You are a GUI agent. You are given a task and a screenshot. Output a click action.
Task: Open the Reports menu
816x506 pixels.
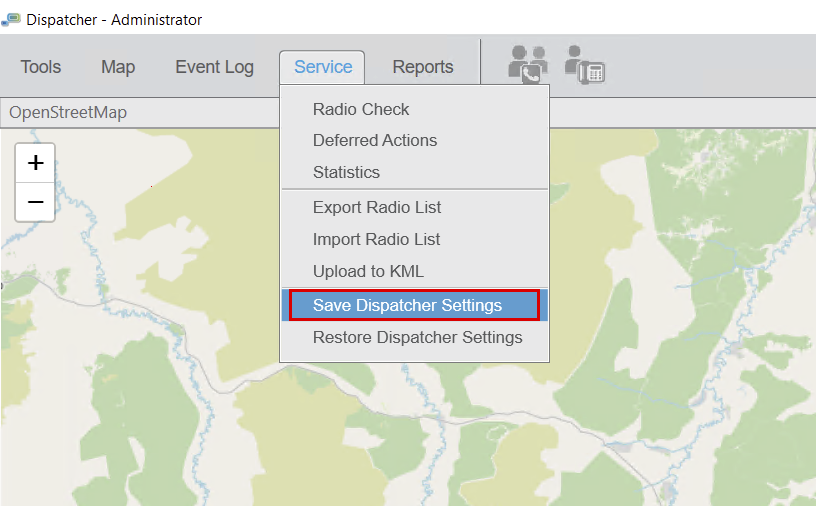423,67
